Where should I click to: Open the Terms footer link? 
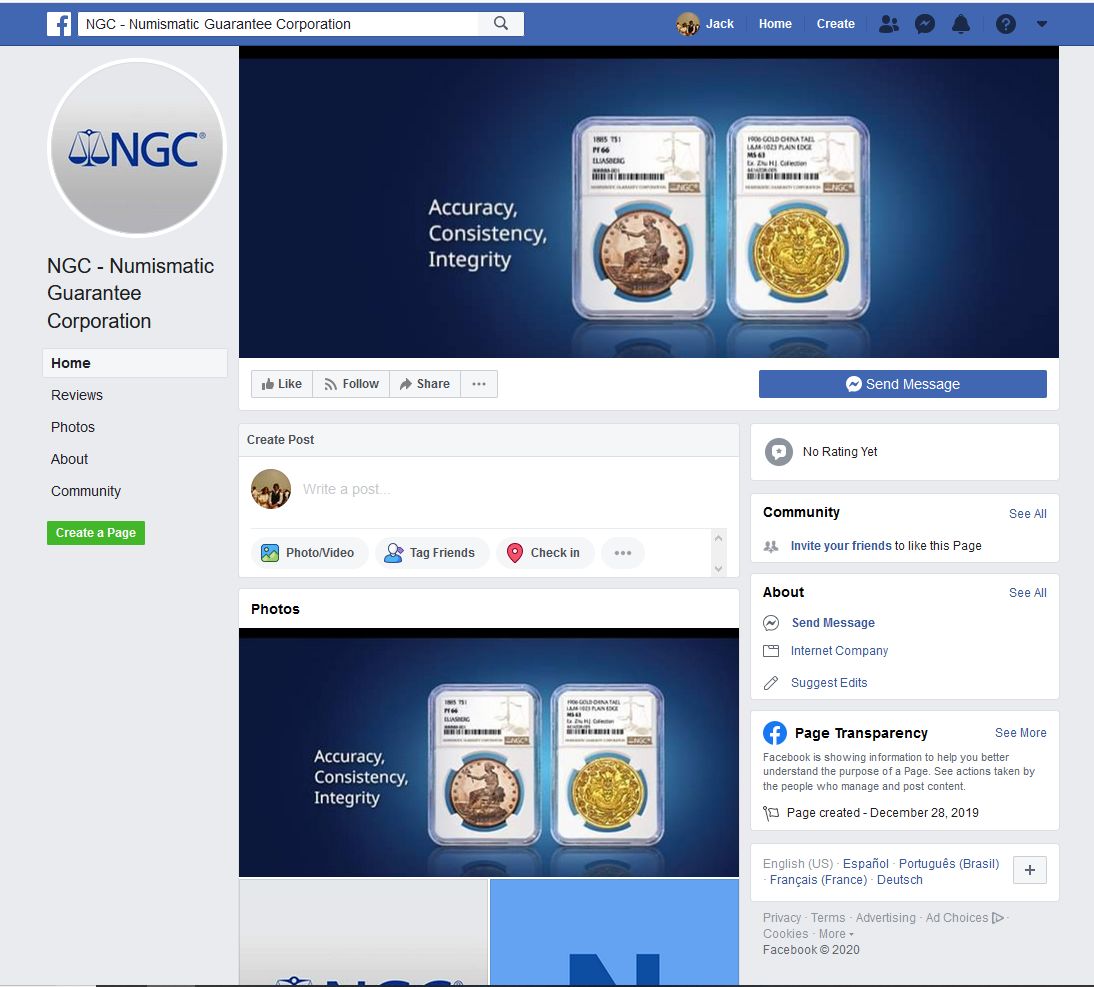pyautogui.click(x=827, y=917)
